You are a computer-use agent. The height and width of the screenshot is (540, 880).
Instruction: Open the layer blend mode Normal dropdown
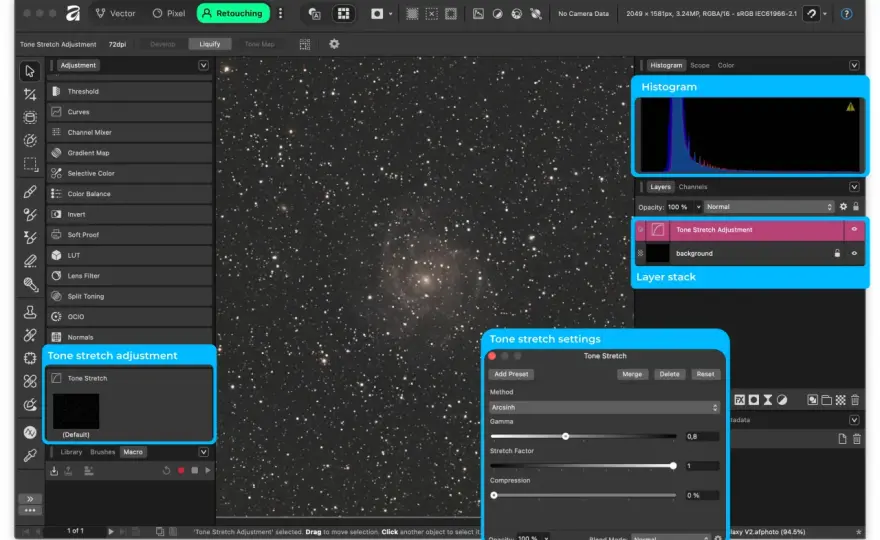(769, 207)
